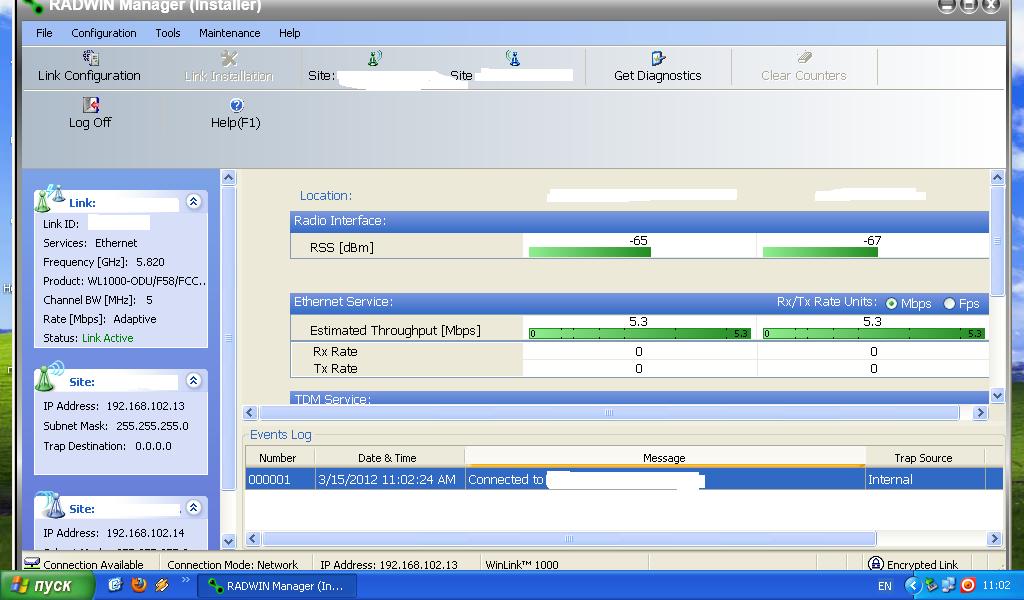The height and width of the screenshot is (600, 1024).
Task: Select Mbps rate units radio button
Action: pos(891,303)
